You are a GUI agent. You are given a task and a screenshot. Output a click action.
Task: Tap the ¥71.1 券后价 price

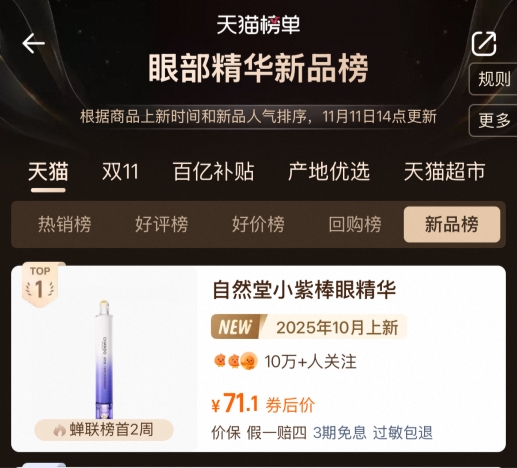(x=263, y=404)
